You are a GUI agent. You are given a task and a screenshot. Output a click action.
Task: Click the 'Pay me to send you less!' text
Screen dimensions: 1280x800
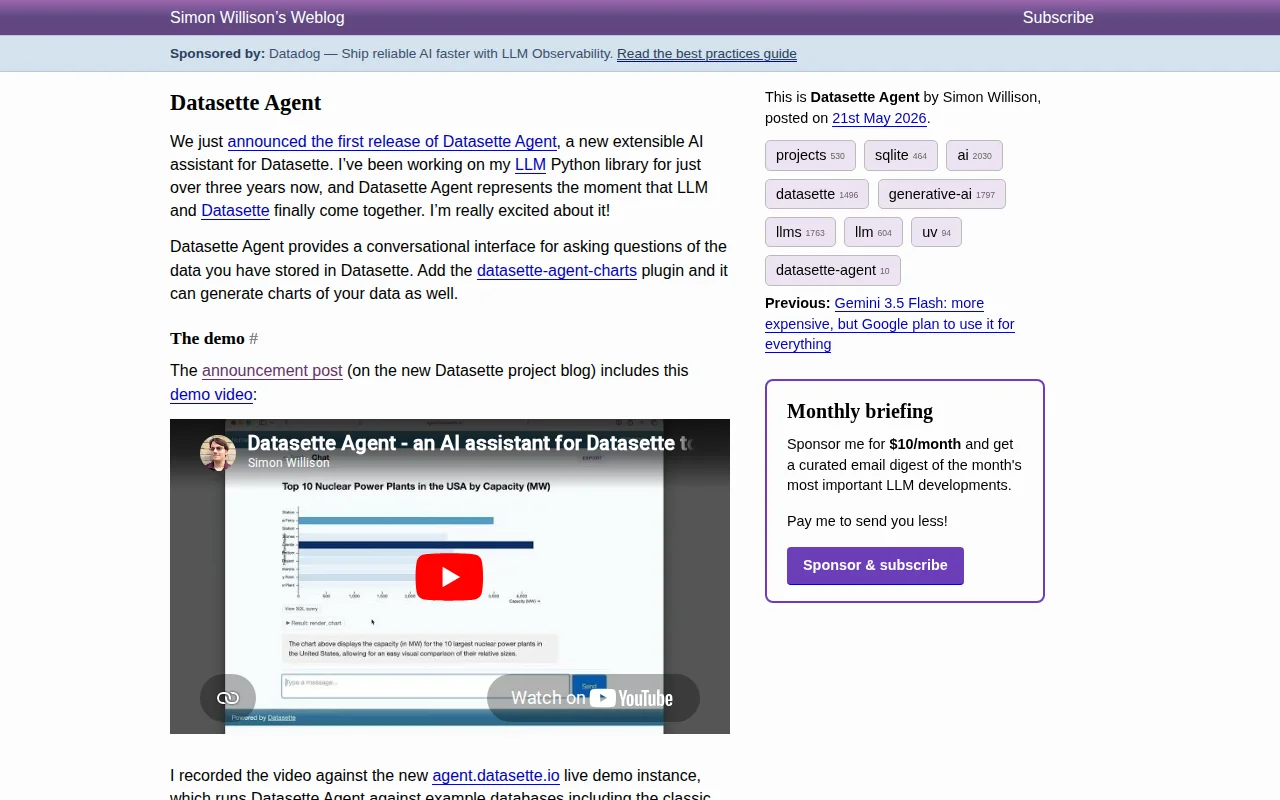[x=867, y=521]
